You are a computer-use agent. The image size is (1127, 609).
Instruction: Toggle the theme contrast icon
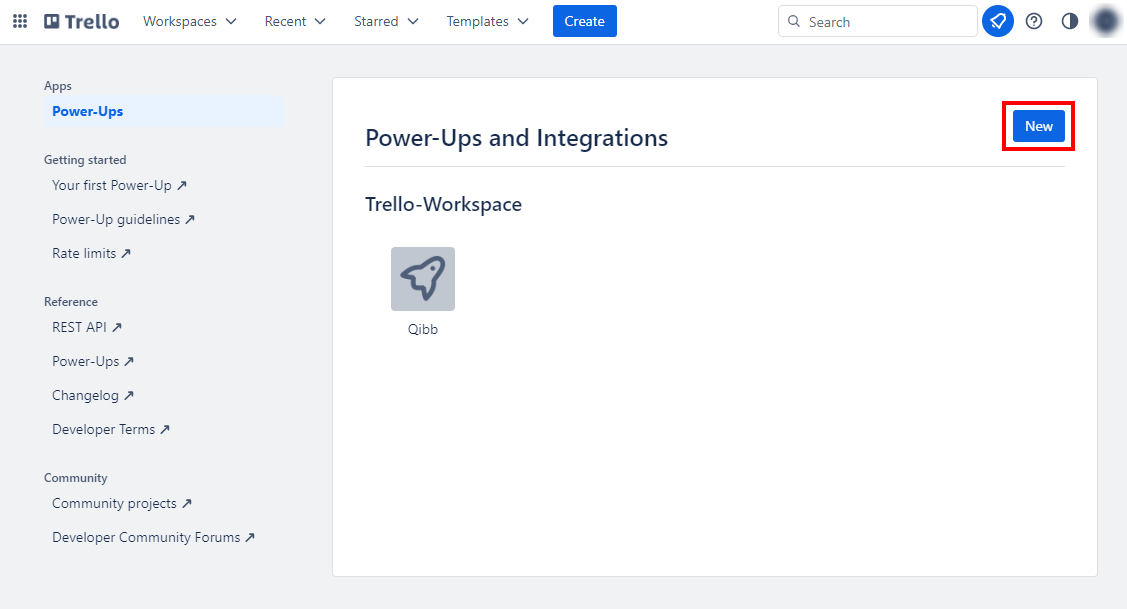pos(1070,21)
